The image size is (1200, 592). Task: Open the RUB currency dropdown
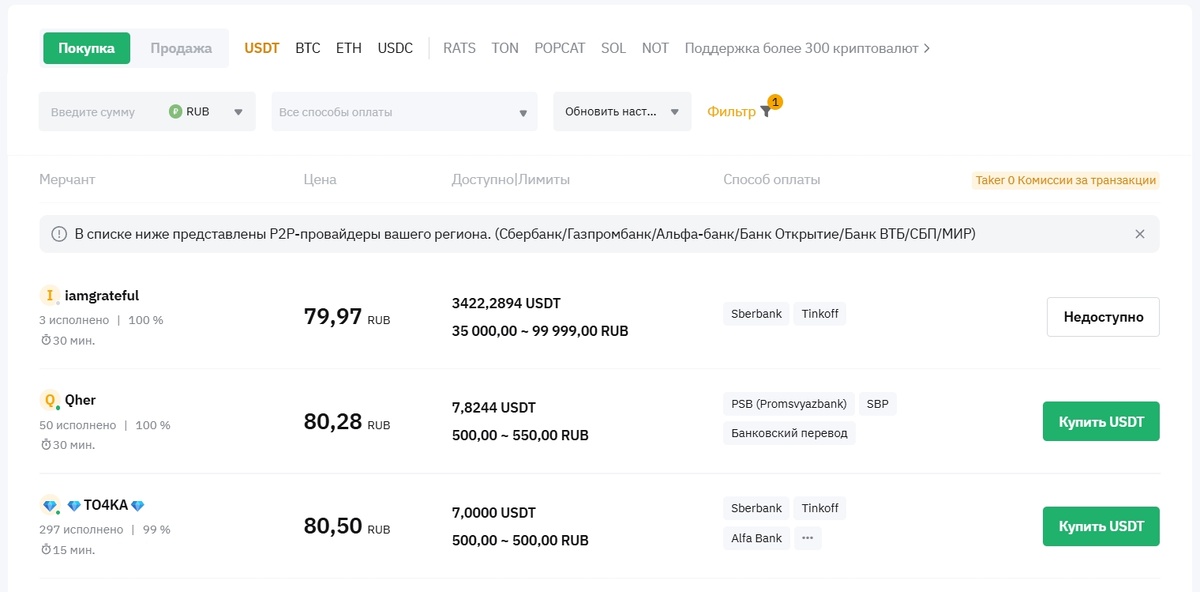click(238, 112)
